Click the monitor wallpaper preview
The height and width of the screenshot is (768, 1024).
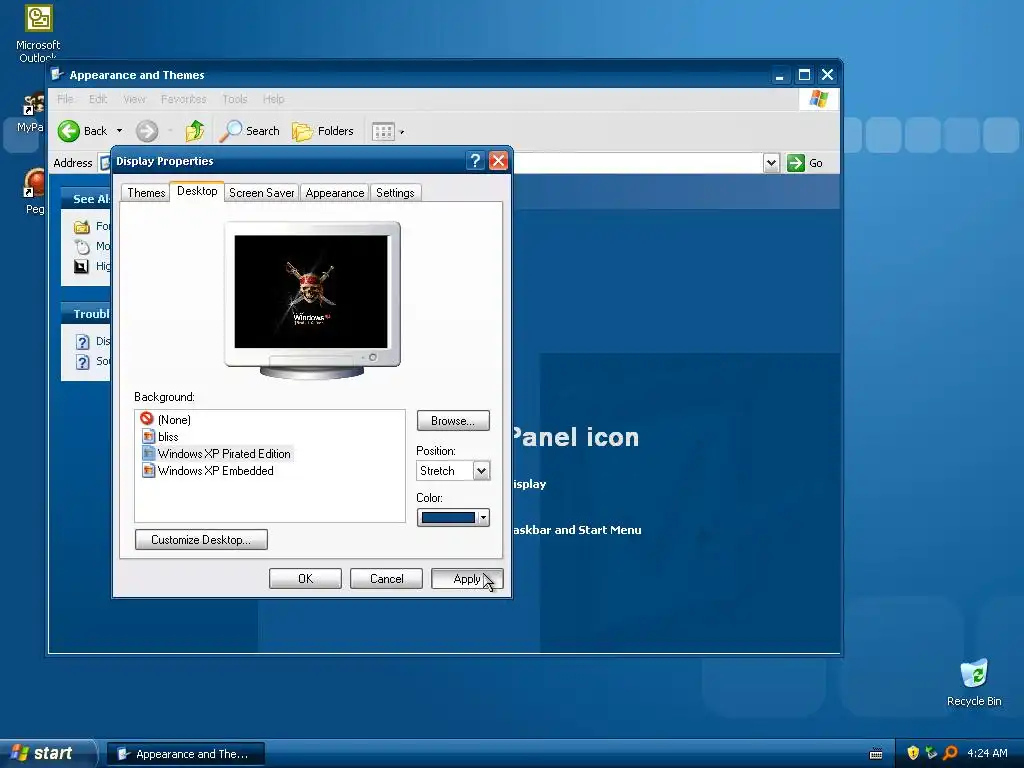pos(312,292)
